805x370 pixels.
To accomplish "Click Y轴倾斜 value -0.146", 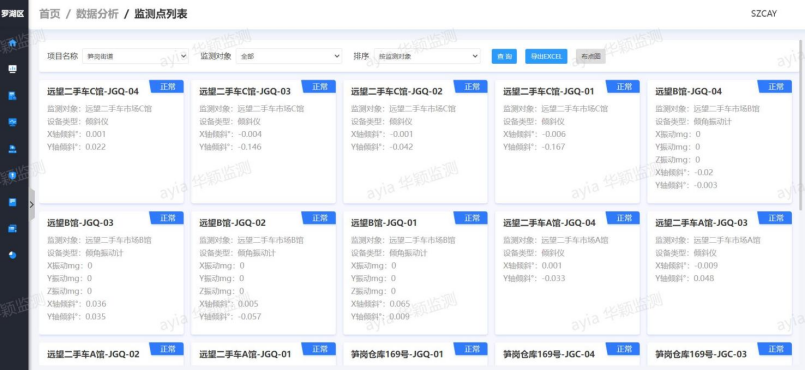I will coord(250,147).
